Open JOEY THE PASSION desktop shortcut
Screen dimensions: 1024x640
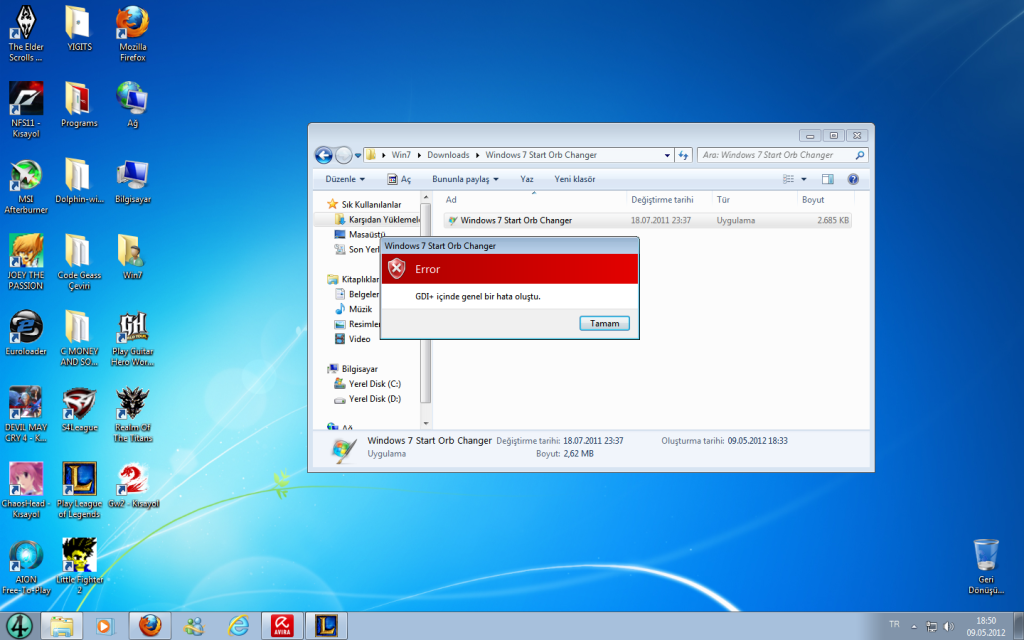coord(26,262)
